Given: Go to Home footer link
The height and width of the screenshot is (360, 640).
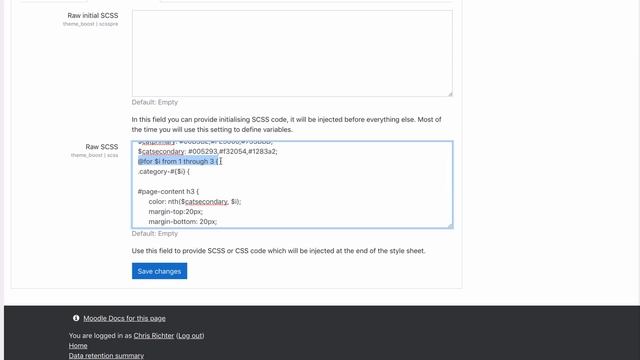Looking at the screenshot, I should [x=78, y=346].
